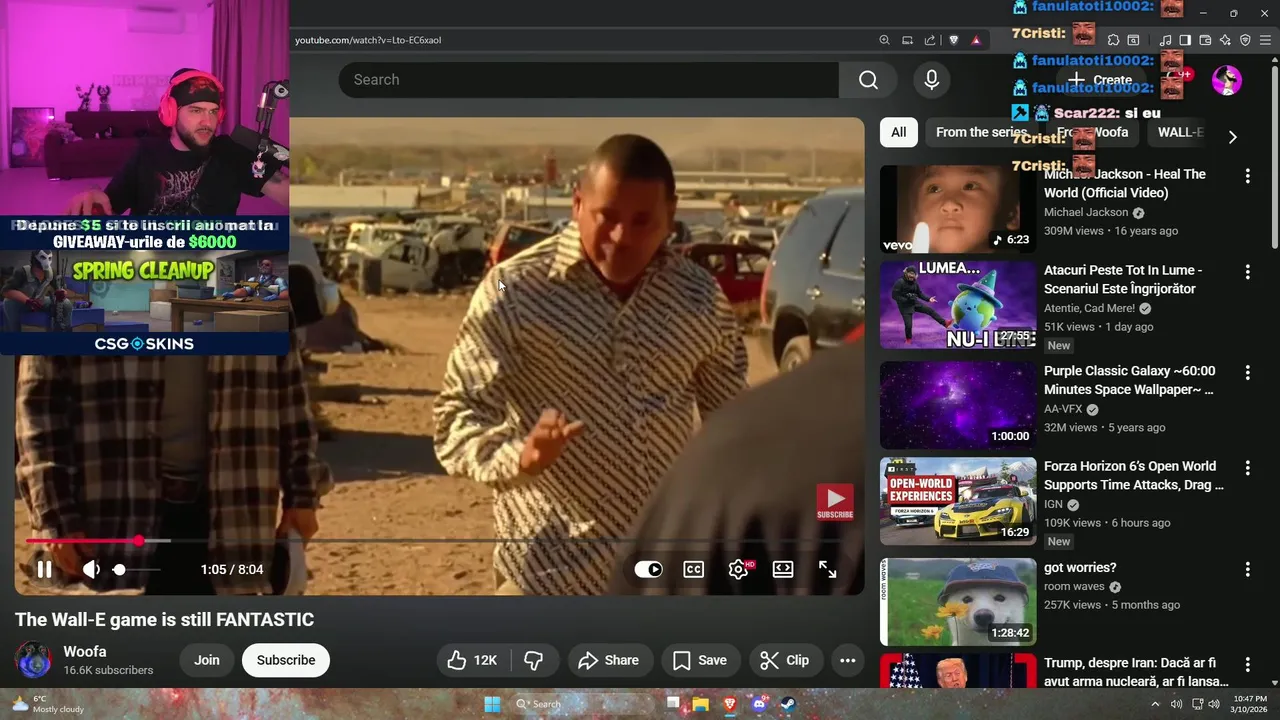The height and width of the screenshot is (720, 1280).
Task: Click the room waves channel name
Action: click(1074, 586)
